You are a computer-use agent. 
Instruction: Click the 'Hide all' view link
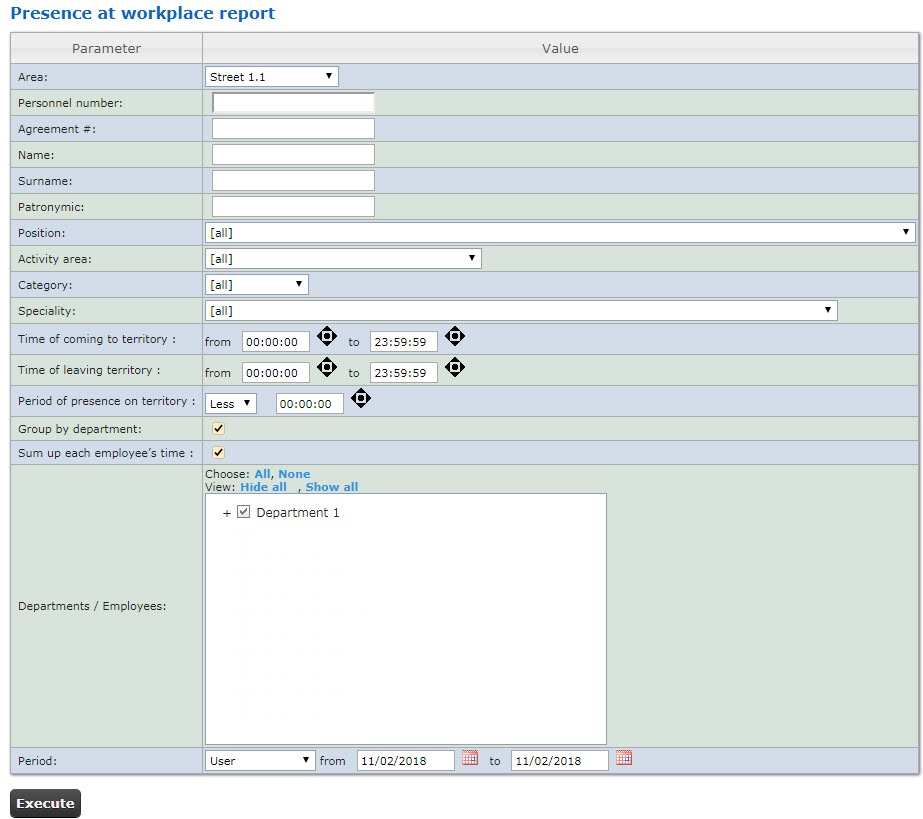[263, 487]
